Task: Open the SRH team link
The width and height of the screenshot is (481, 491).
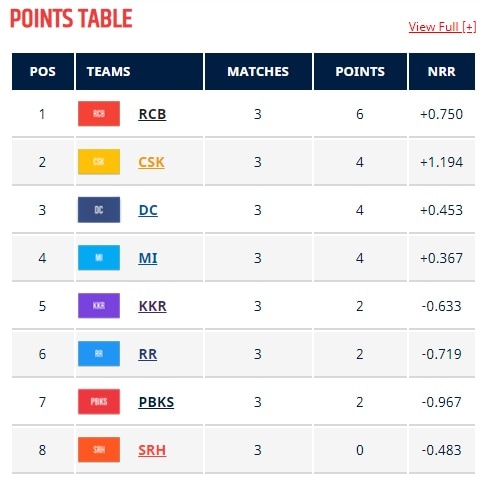Action: (152, 450)
